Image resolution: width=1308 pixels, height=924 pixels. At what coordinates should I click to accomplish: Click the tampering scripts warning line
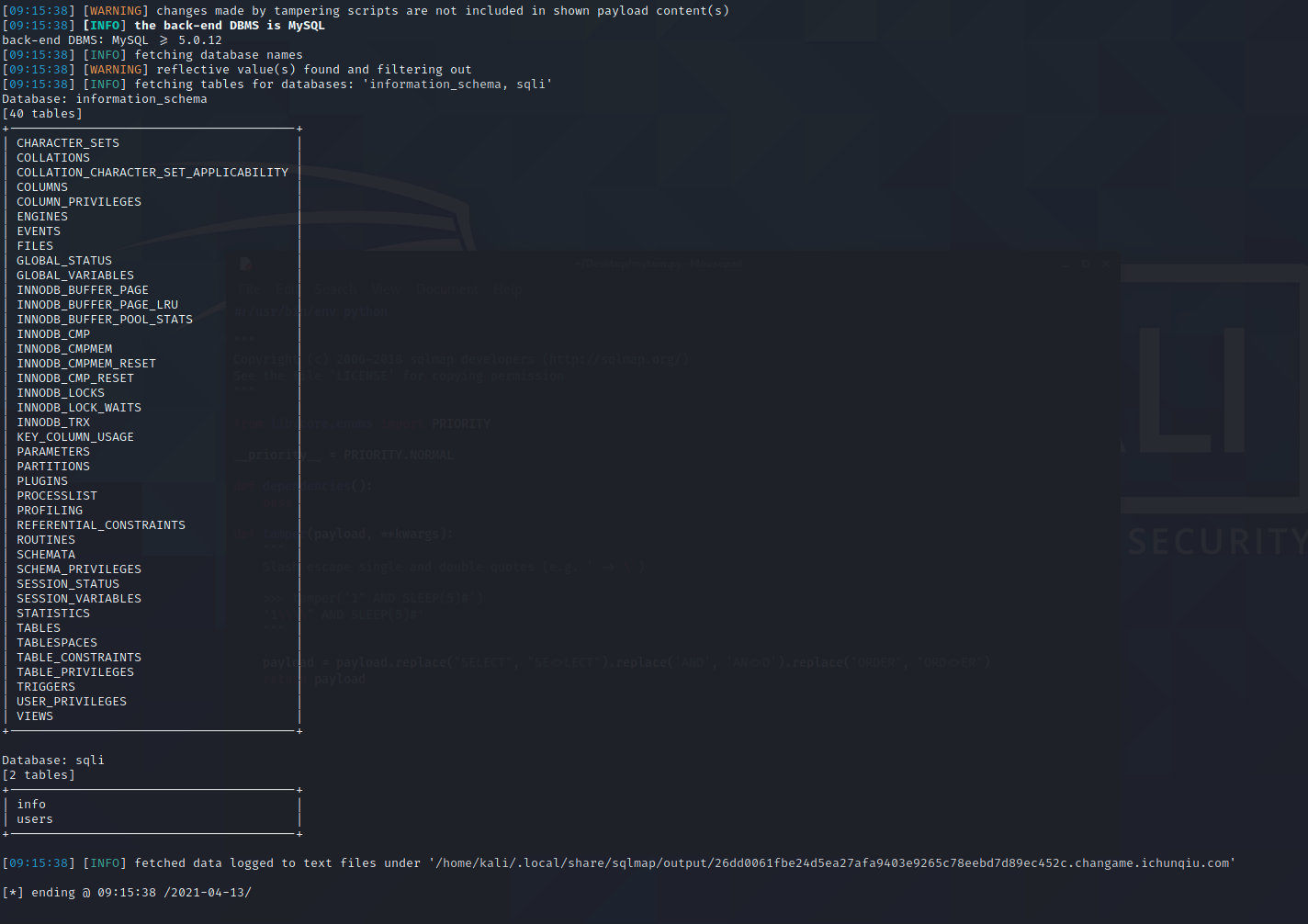(x=366, y=11)
